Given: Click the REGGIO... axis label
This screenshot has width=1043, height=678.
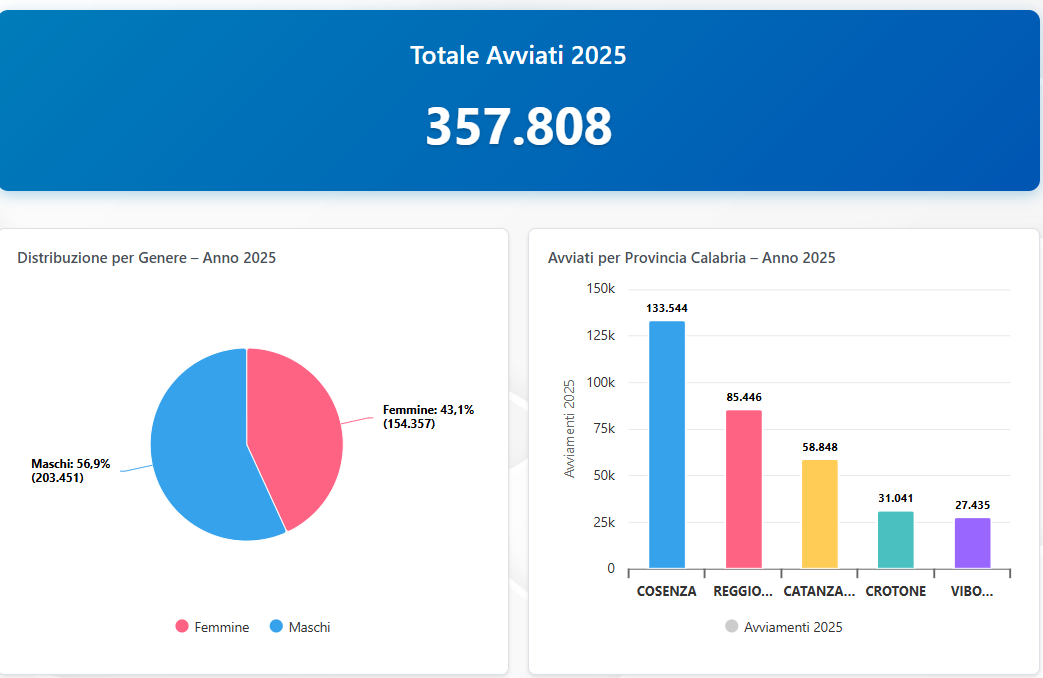Looking at the screenshot, I should 743,591.
